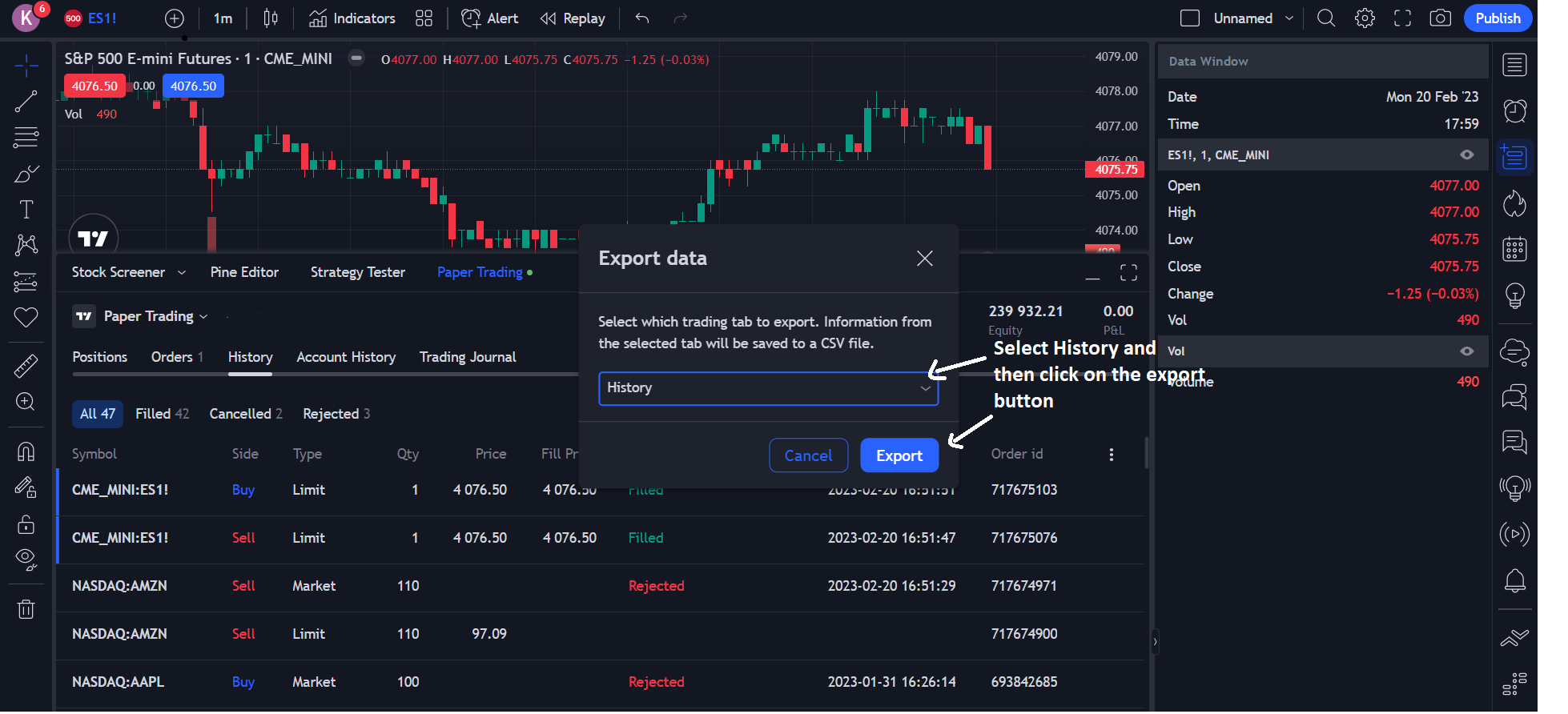Image resolution: width=1568 pixels, height=714 pixels.
Task: Toggle visibility of Vol indicator data
Action: click(1466, 351)
